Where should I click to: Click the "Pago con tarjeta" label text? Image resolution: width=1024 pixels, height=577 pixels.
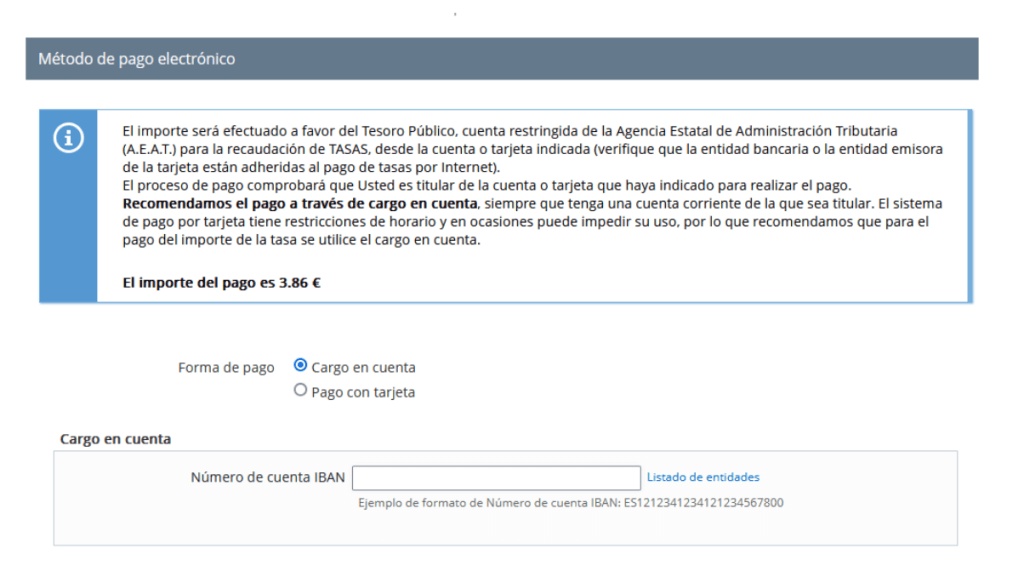[363, 392]
